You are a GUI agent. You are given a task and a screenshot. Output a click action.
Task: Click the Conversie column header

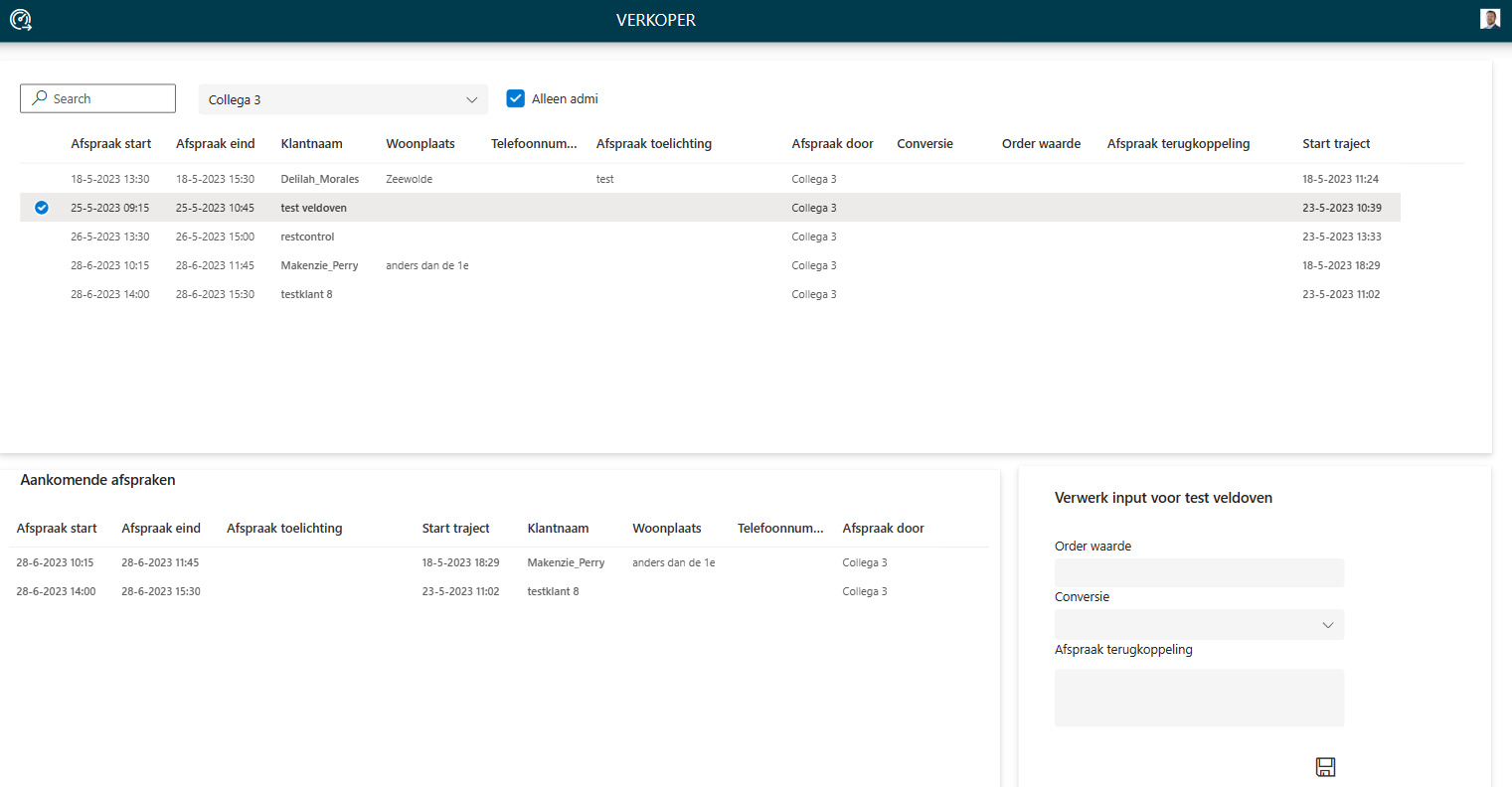click(924, 144)
